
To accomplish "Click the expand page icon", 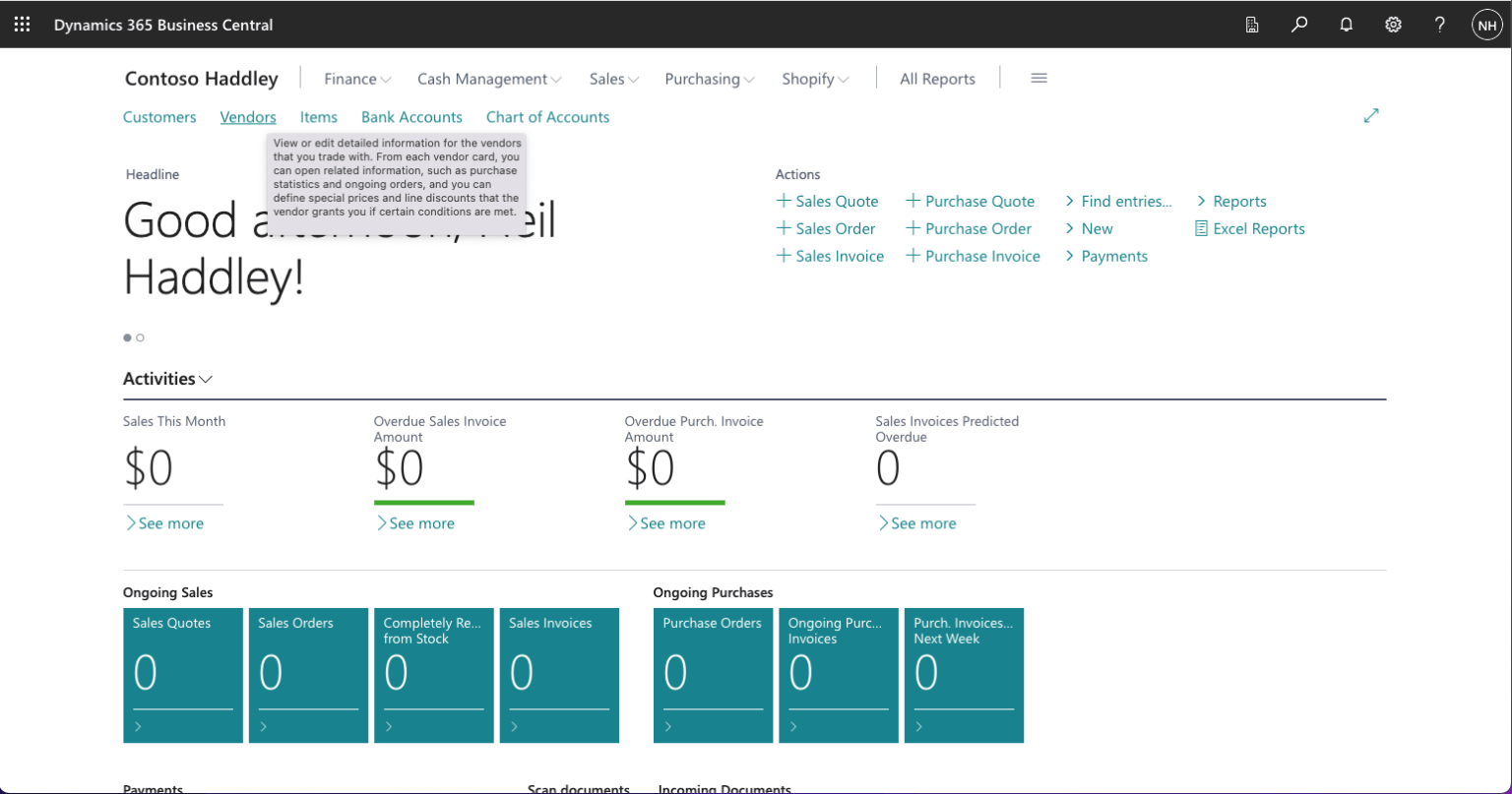I will (1371, 116).
